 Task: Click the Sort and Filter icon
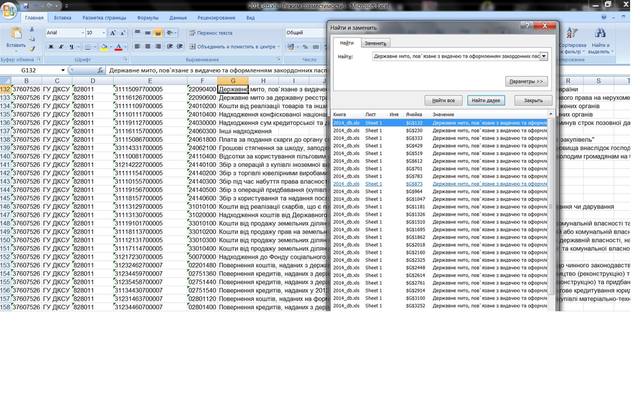pos(571,37)
